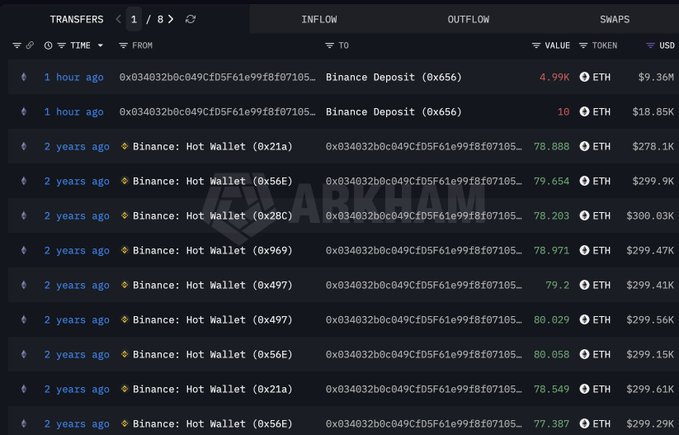This screenshot has height=435, width=679.
Task: Sort by the USD column header
Action: tap(667, 45)
